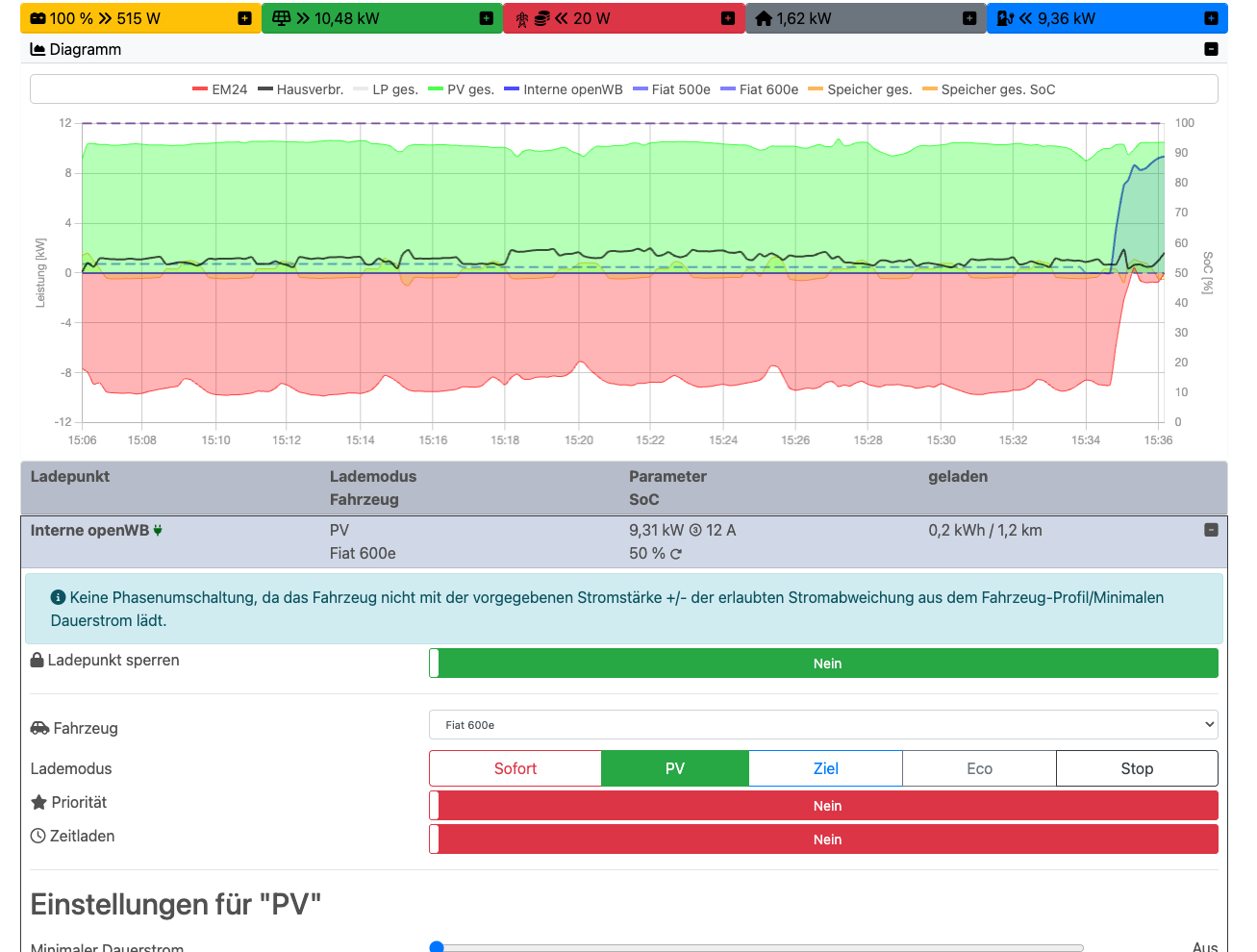This screenshot has height=952, width=1257.
Task: Collapse the Diagramm section
Action: 1211,49
